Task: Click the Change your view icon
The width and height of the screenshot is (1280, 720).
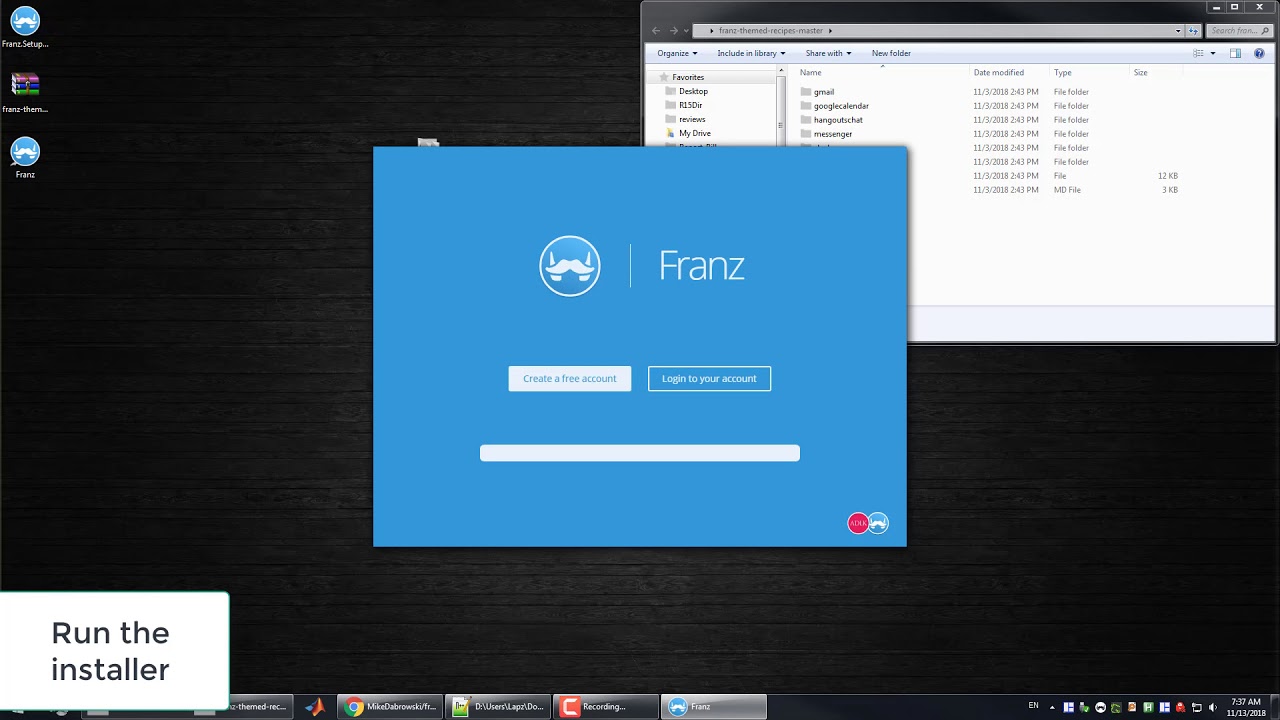Action: (x=1198, y=53)
